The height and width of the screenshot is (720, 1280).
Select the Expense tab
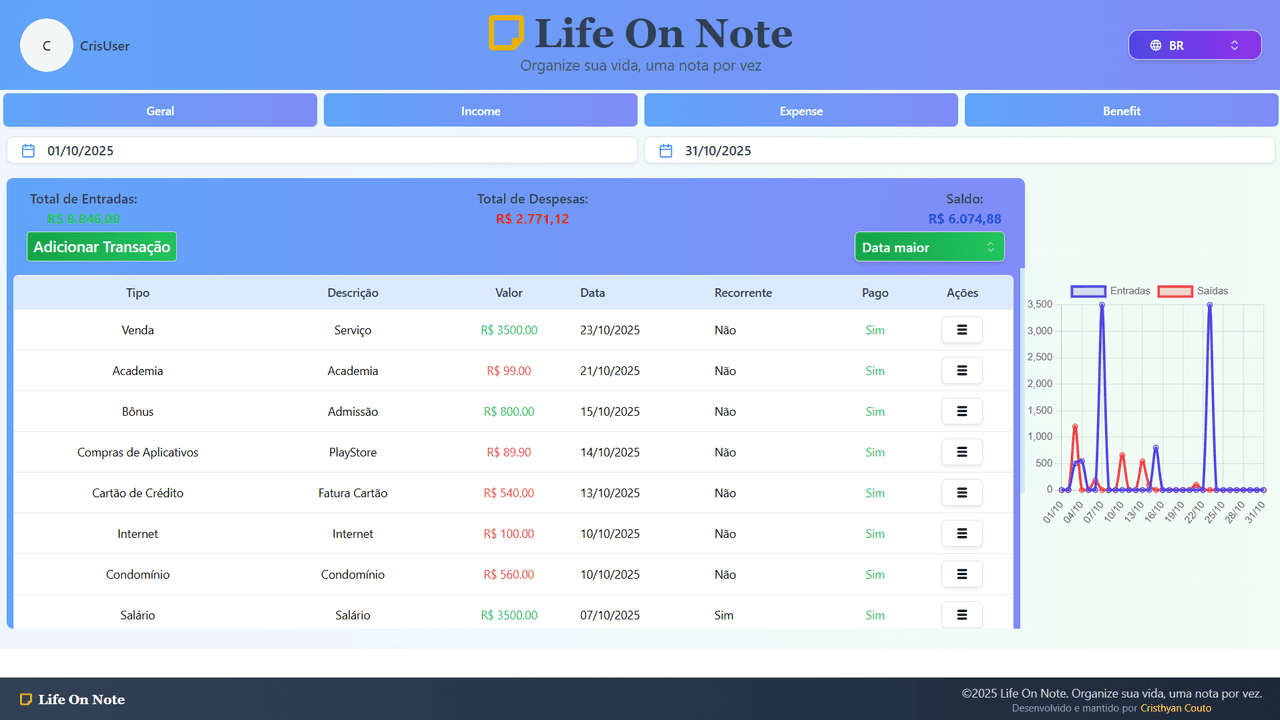click(x=801, y=111)
